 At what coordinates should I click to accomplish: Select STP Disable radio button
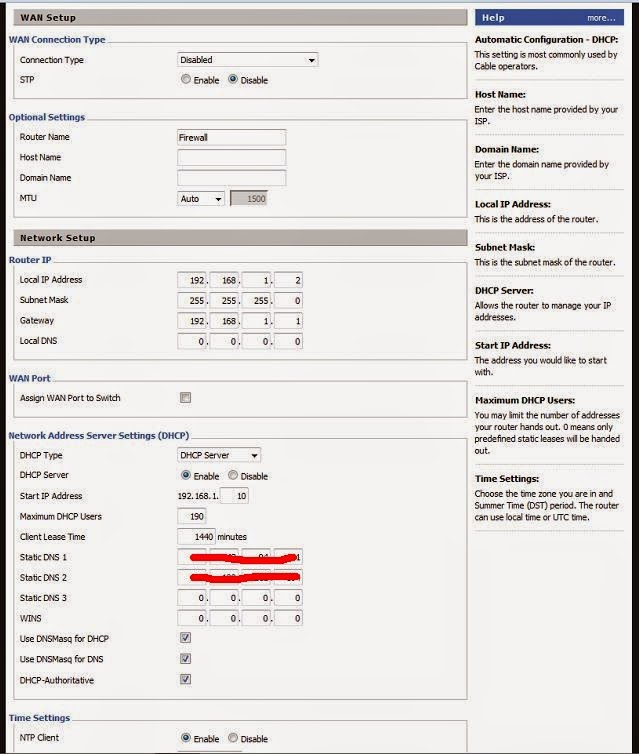(233, 79)
